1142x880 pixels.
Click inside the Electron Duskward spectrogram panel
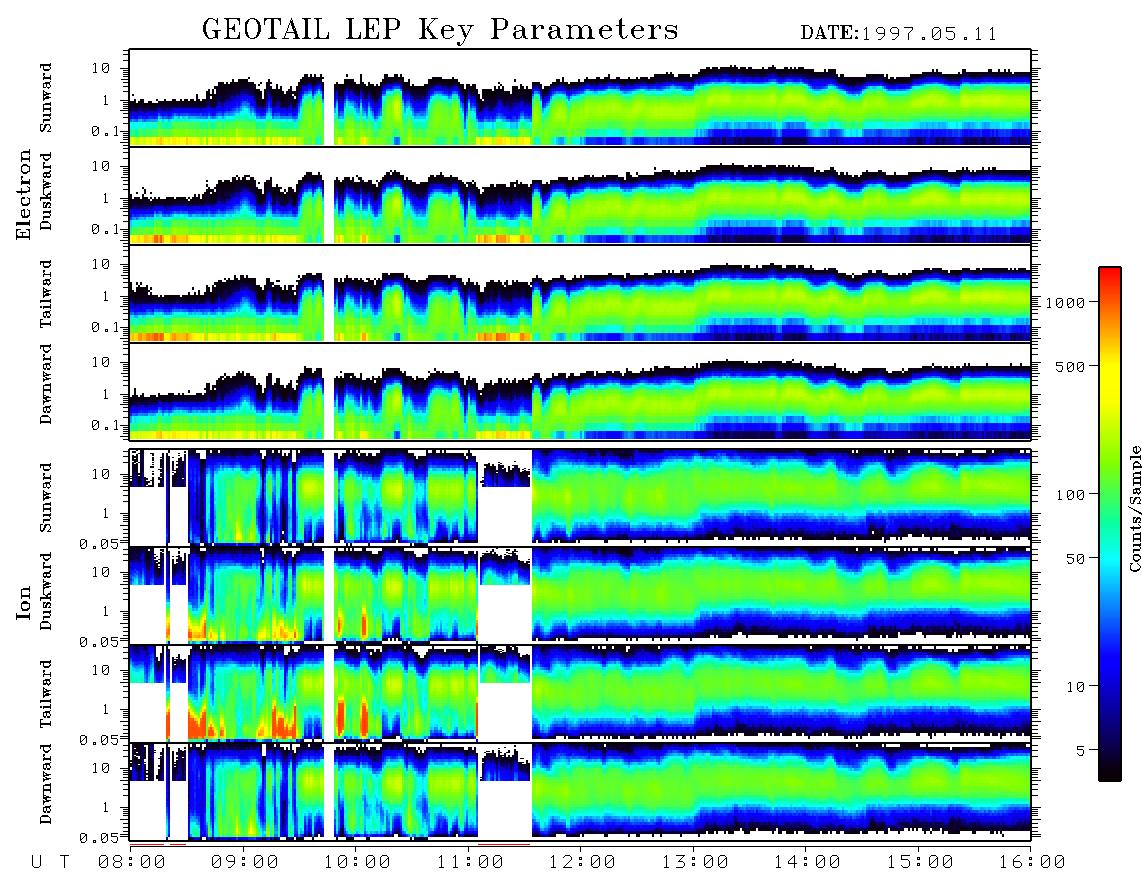(x=580, y=195)
